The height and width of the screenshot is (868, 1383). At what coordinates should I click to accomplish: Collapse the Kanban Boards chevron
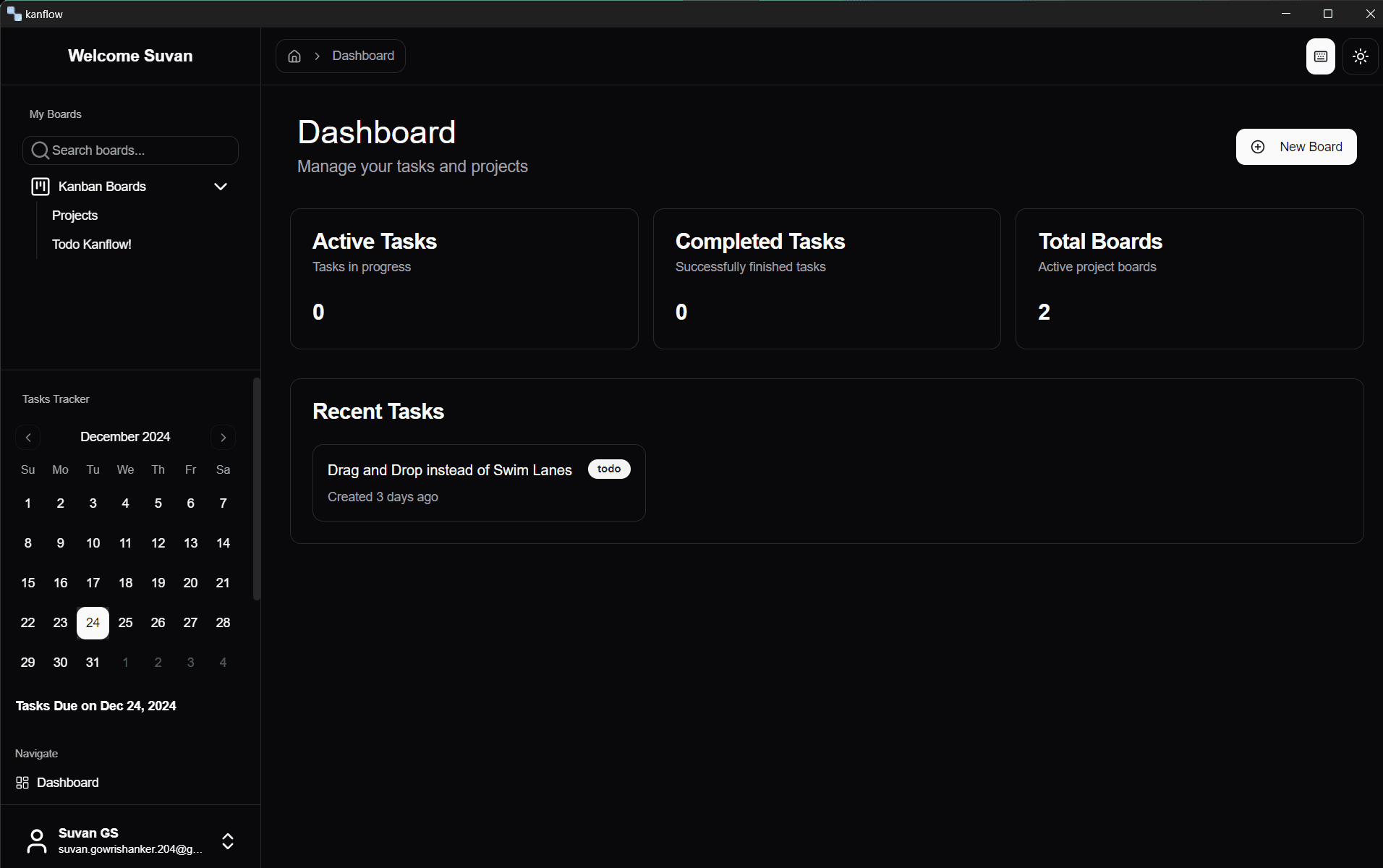(x=221, y=187)
